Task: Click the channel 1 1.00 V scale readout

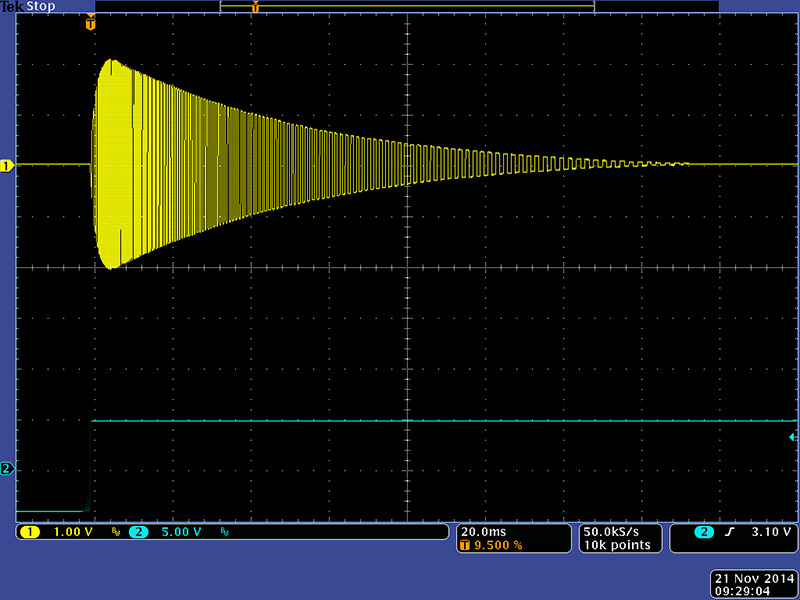Action: [71, 532]
